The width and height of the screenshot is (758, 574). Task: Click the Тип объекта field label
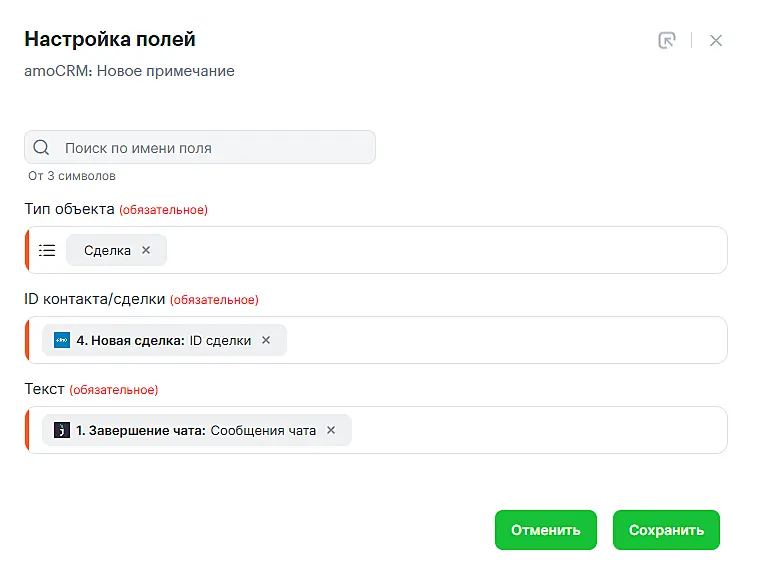click(x=69, y=209)
